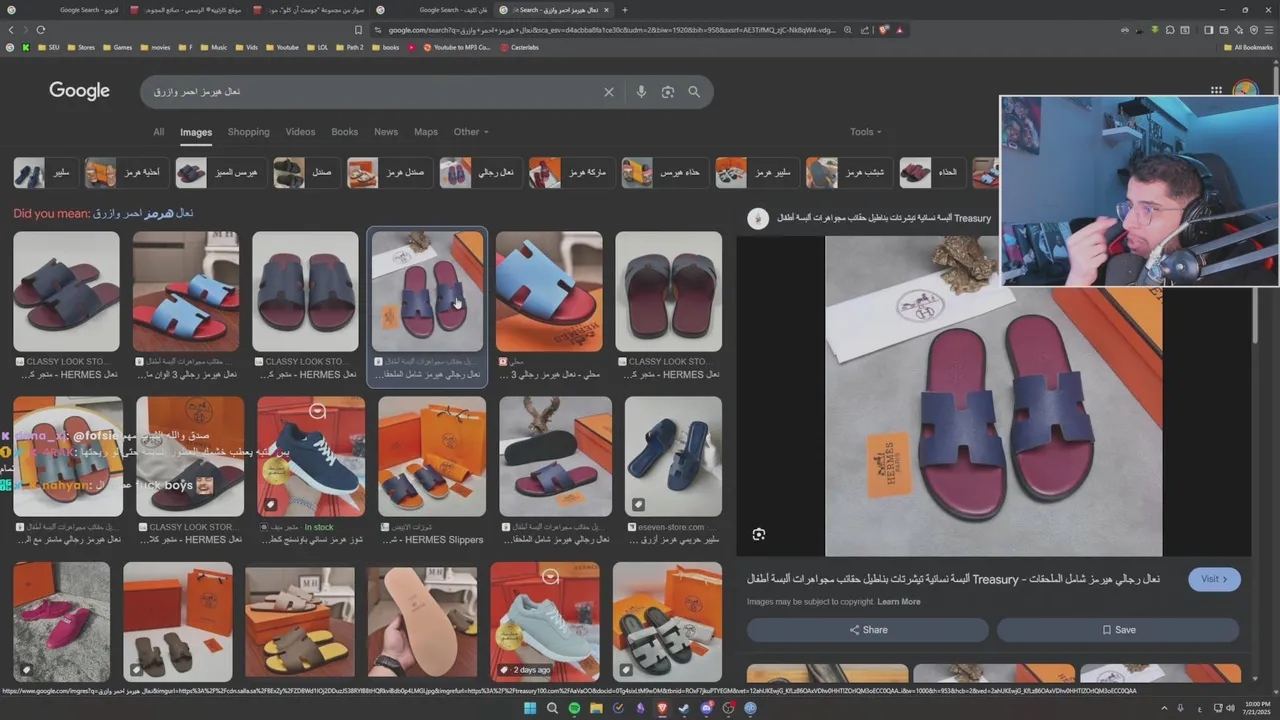1280x720 pixels.
Task: Bookmark this page icon in address bar
Action: [358, 30]
